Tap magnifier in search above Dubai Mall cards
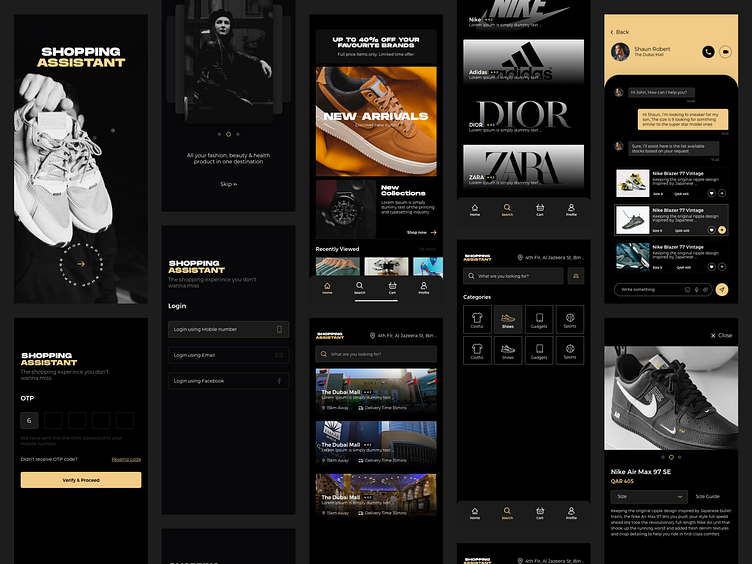The image size is (752, 564). coord(324,354)
